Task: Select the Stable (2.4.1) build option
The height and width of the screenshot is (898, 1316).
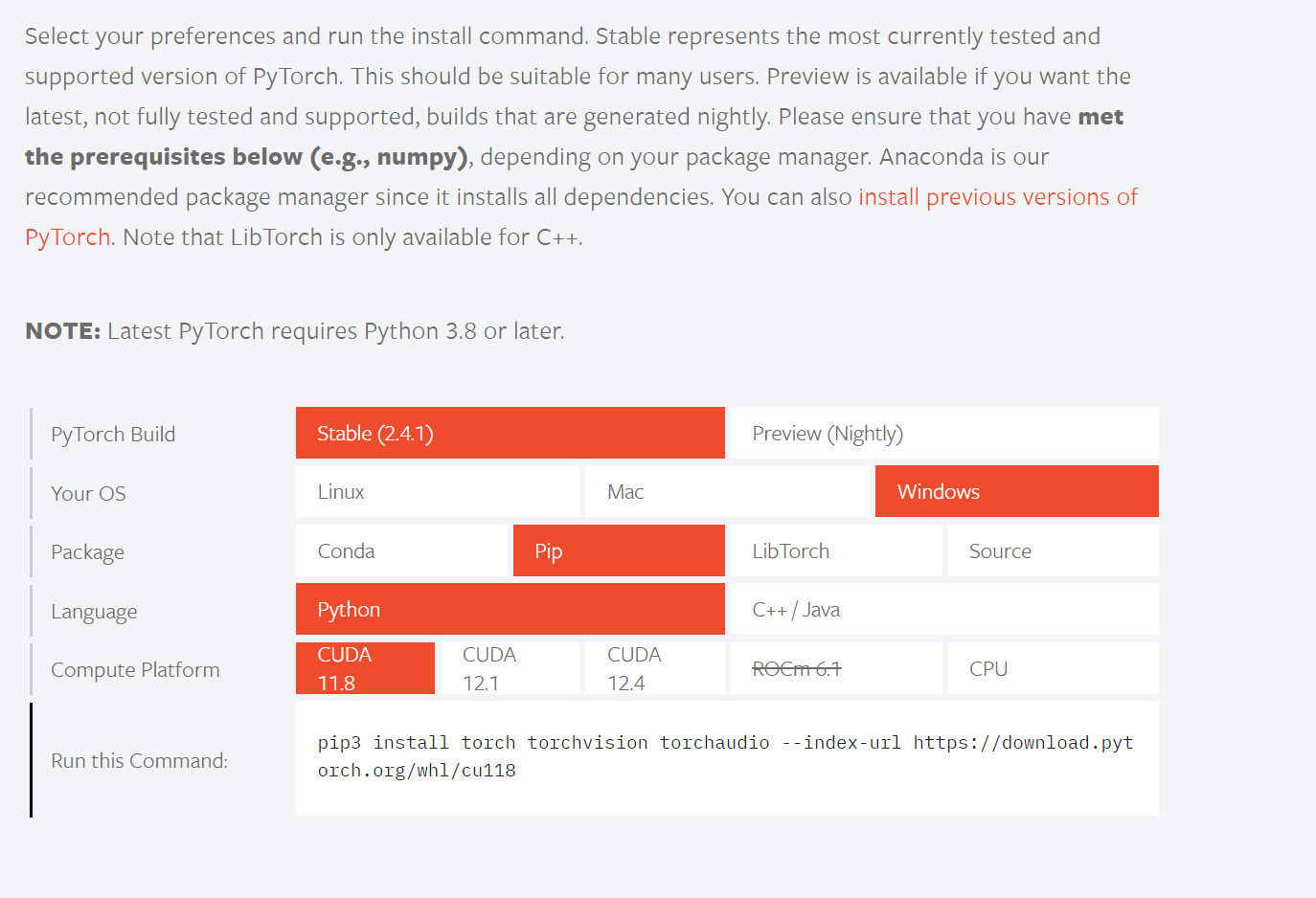Action: pyautogui.click(x=510, y=433)
